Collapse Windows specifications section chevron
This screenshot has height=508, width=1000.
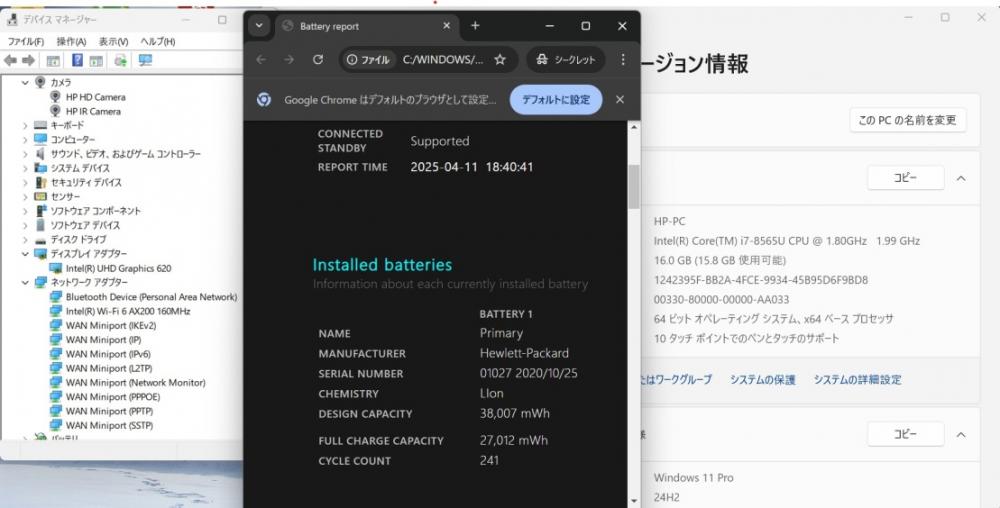click(961, 435)
